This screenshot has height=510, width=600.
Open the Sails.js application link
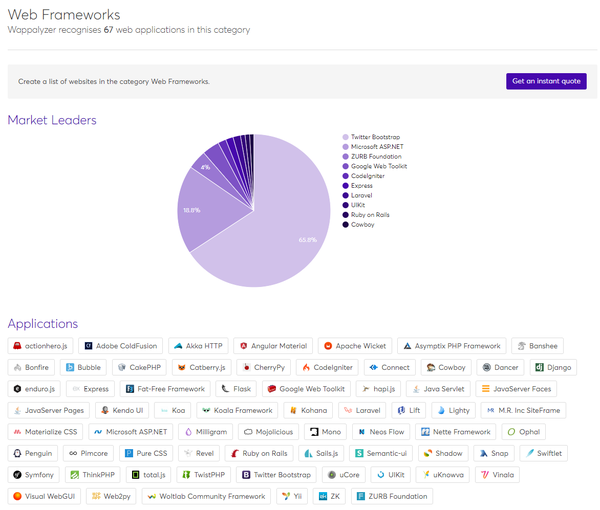click(x=321, y=453)
